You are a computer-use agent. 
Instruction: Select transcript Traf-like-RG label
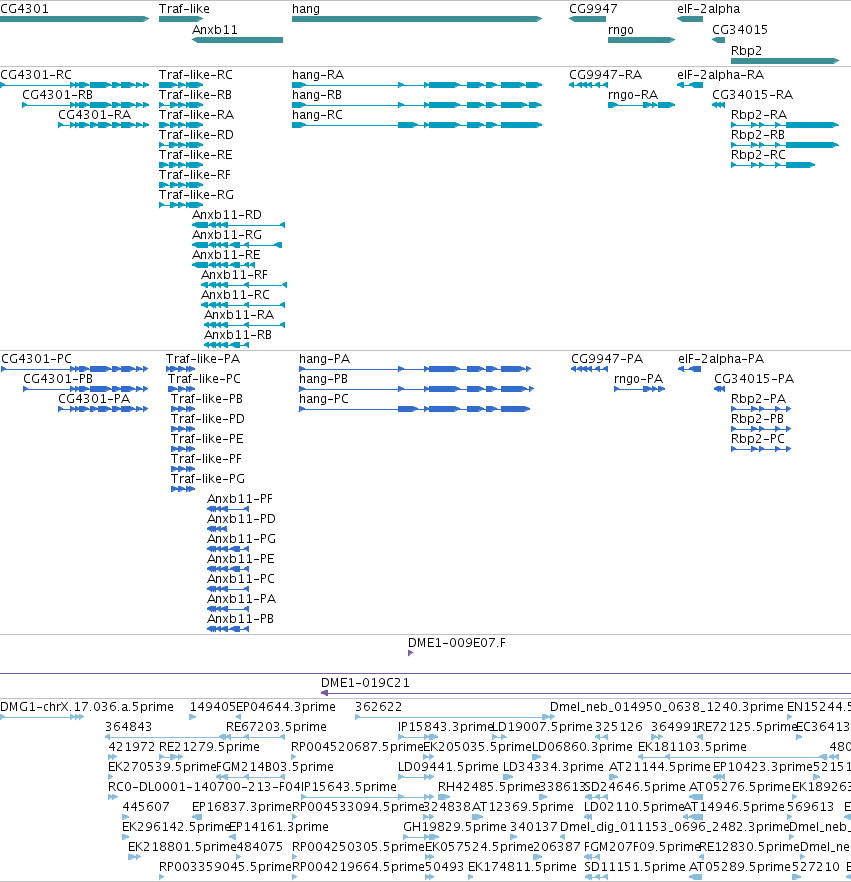[x=196, y=195]
